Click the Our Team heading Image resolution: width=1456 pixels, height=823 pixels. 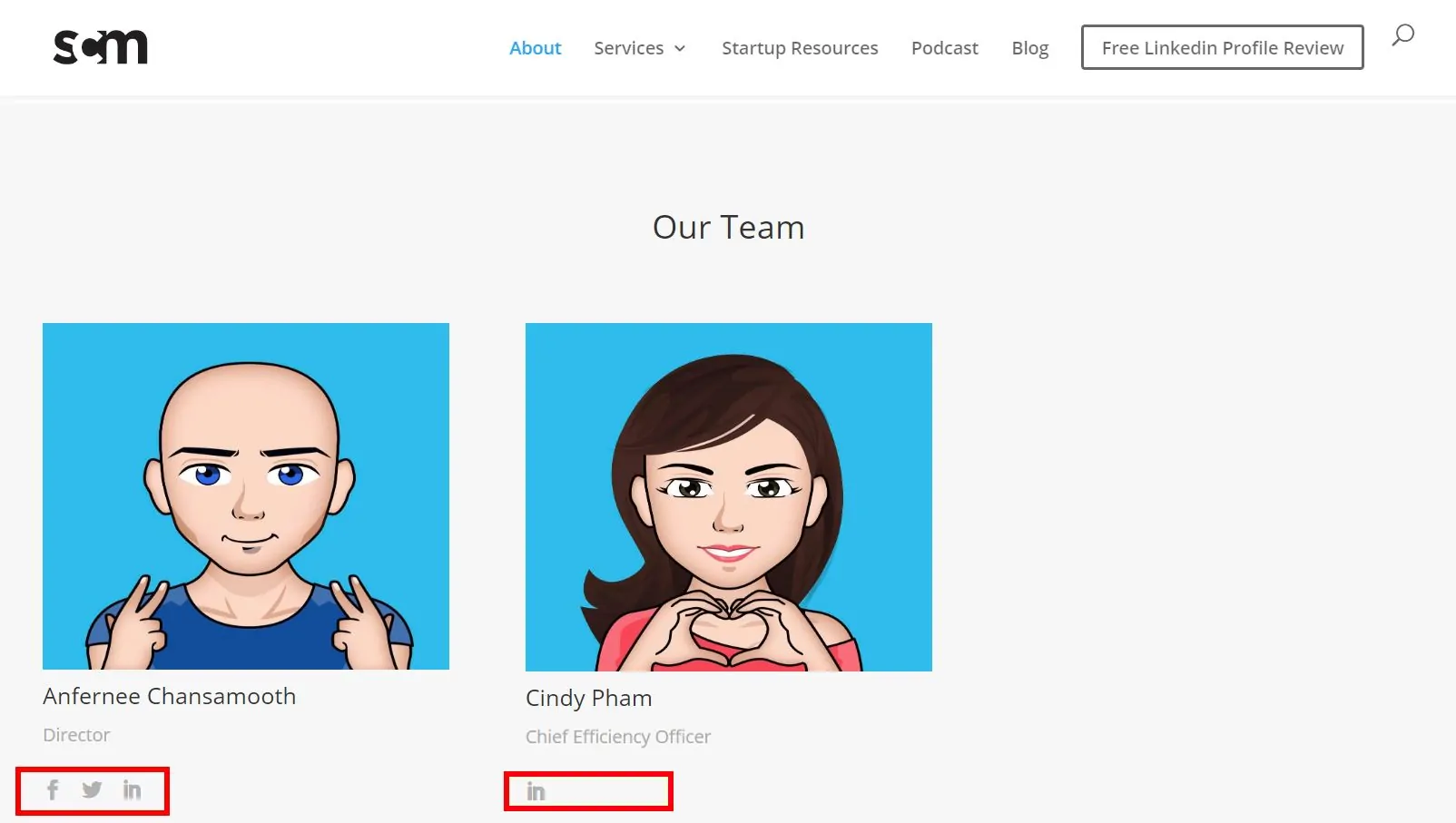click(727, 227)
